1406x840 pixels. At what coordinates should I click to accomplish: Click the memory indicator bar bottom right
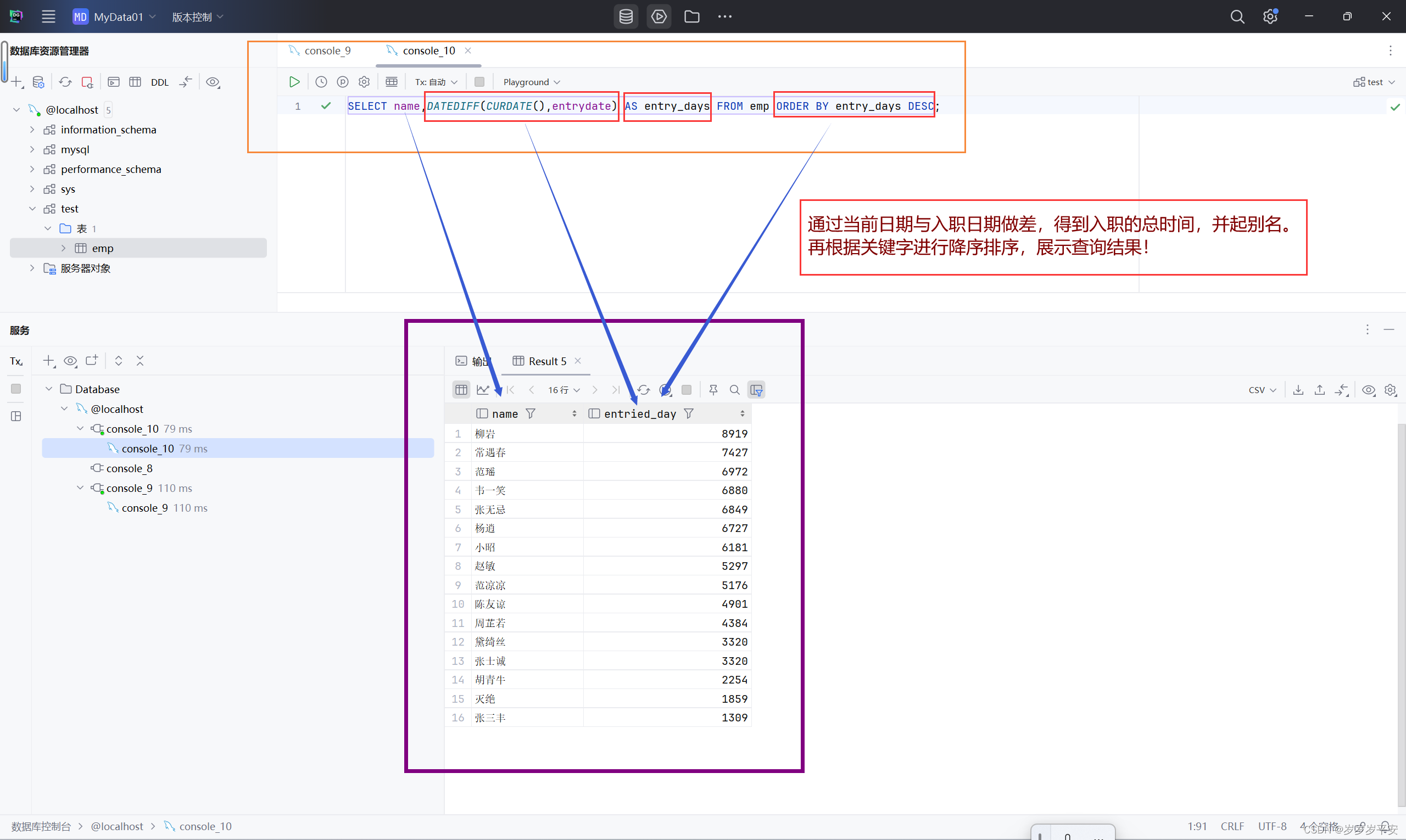click(1073, 832)
